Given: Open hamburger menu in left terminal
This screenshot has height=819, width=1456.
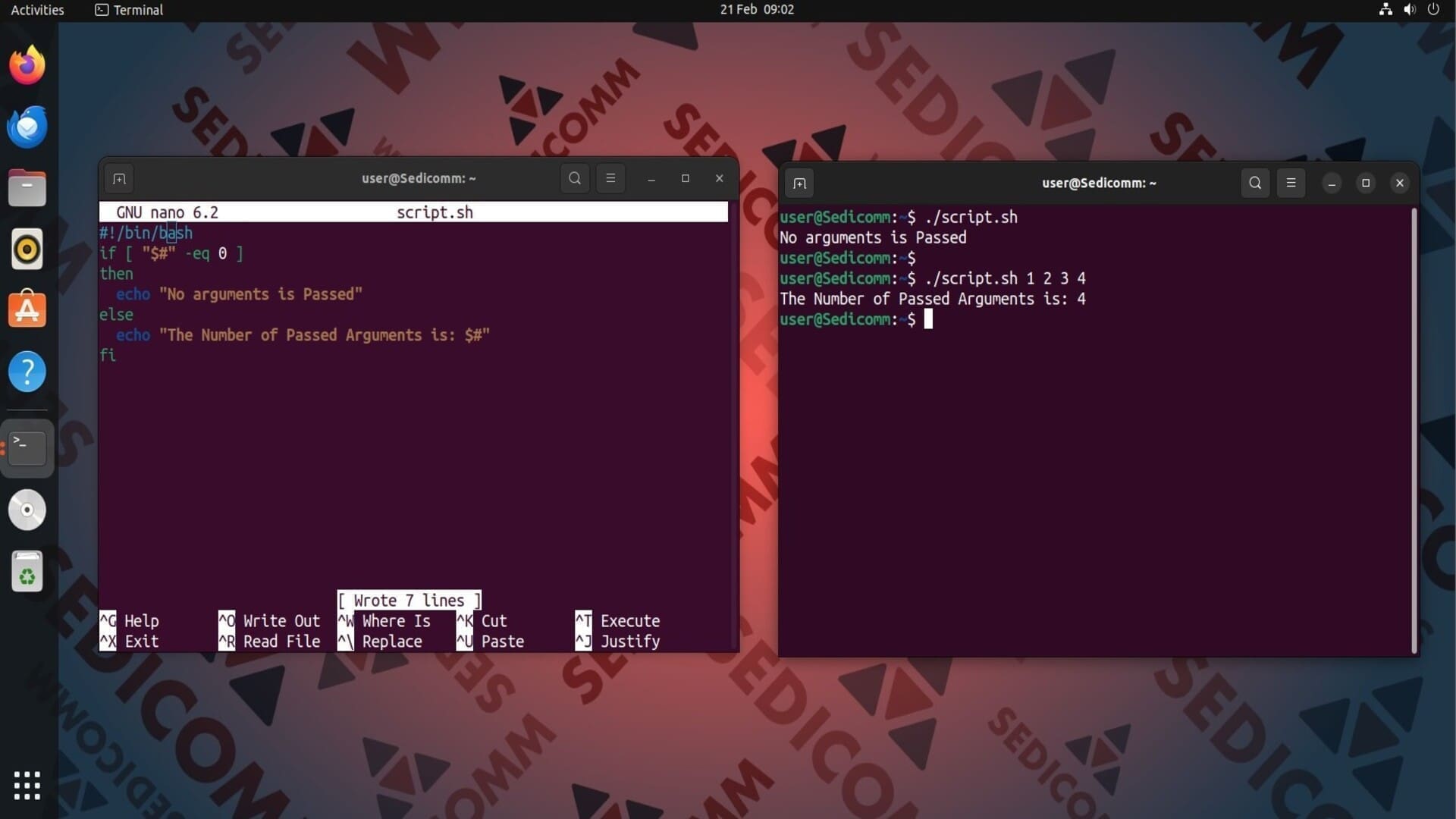Looking at the screenshot, I should (x=610, y=179).
